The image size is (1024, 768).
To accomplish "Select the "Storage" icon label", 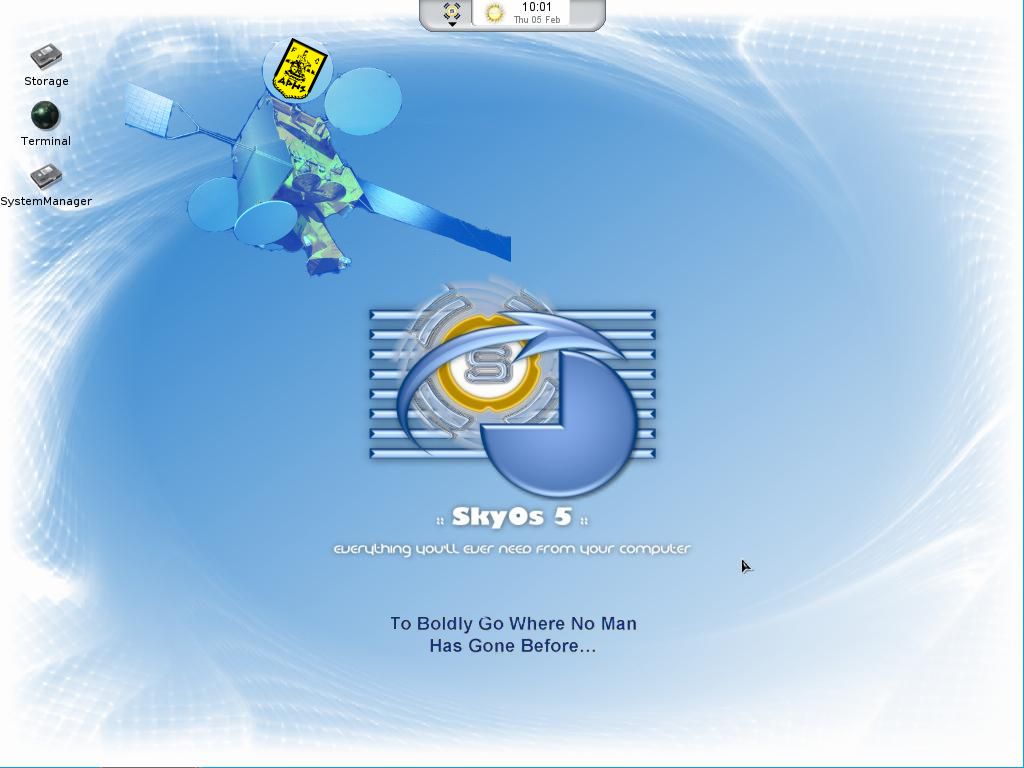I will [x=46, y=81].
